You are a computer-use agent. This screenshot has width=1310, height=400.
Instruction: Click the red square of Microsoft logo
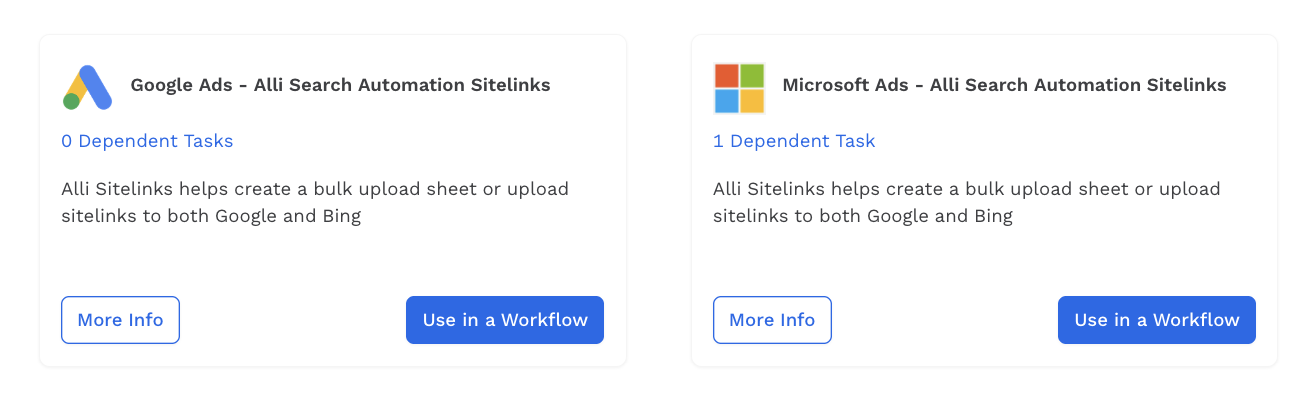click(x=727, y=76)
